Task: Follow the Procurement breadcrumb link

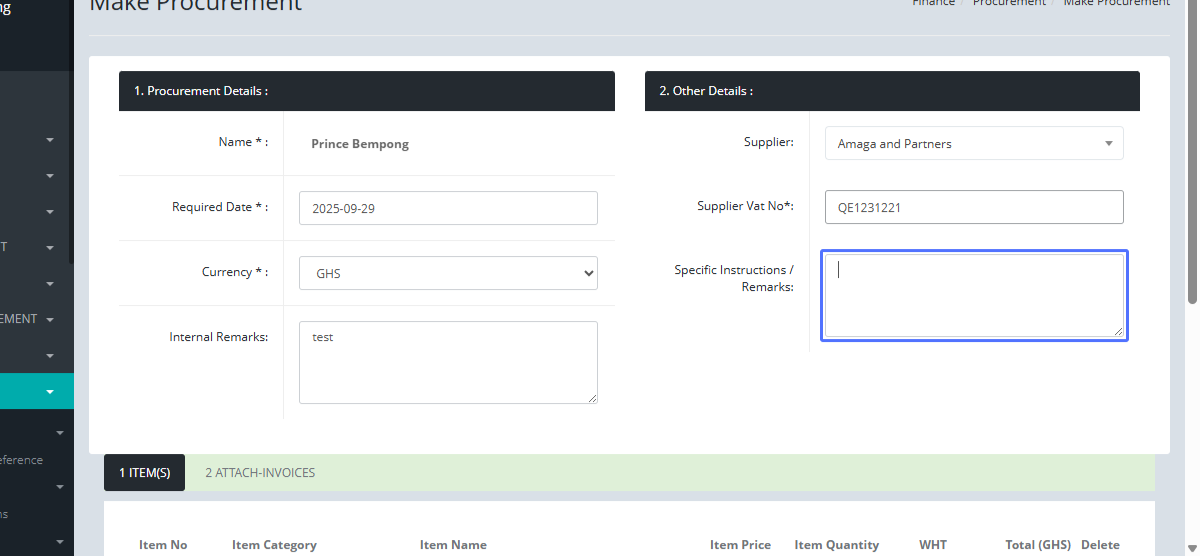Action: pos(1008,3)
